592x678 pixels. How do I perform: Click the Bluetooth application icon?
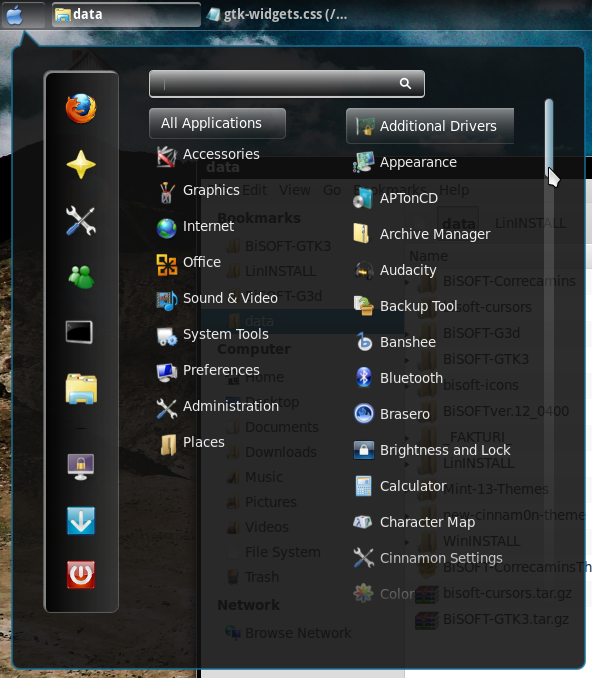(x=364, y=378)
